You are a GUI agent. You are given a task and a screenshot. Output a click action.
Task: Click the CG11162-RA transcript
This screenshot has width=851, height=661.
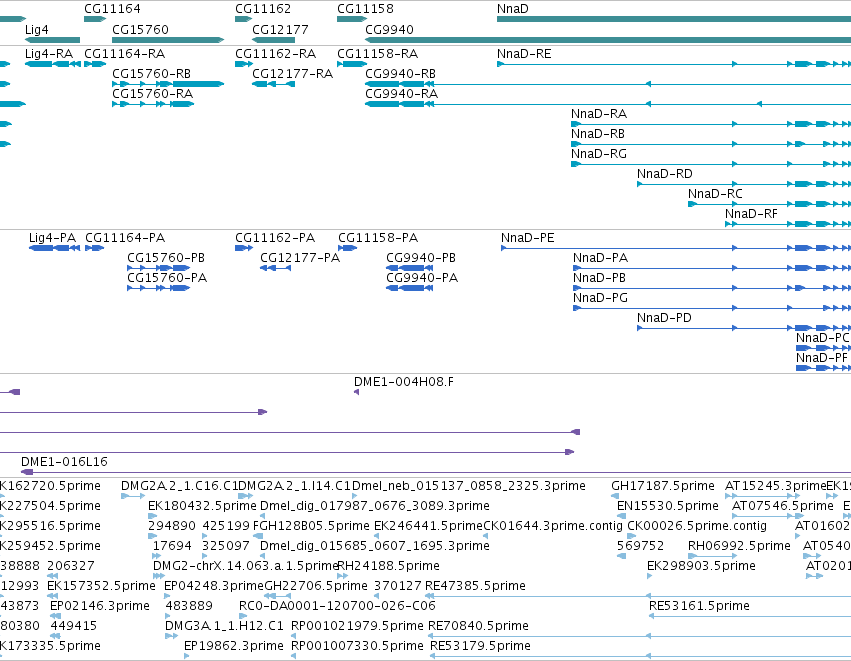pos(244,64)
